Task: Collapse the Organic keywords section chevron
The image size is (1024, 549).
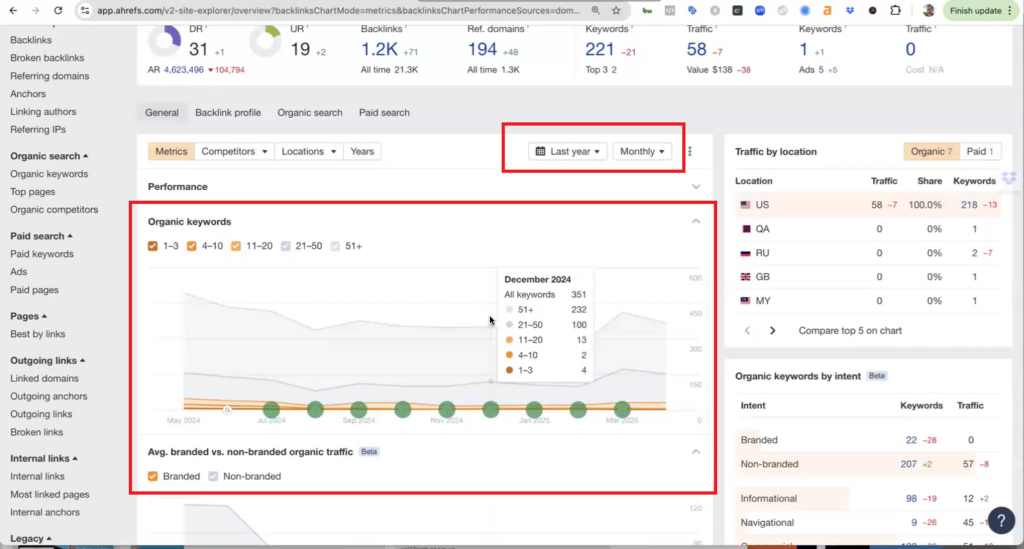Action: coord(696,221)
